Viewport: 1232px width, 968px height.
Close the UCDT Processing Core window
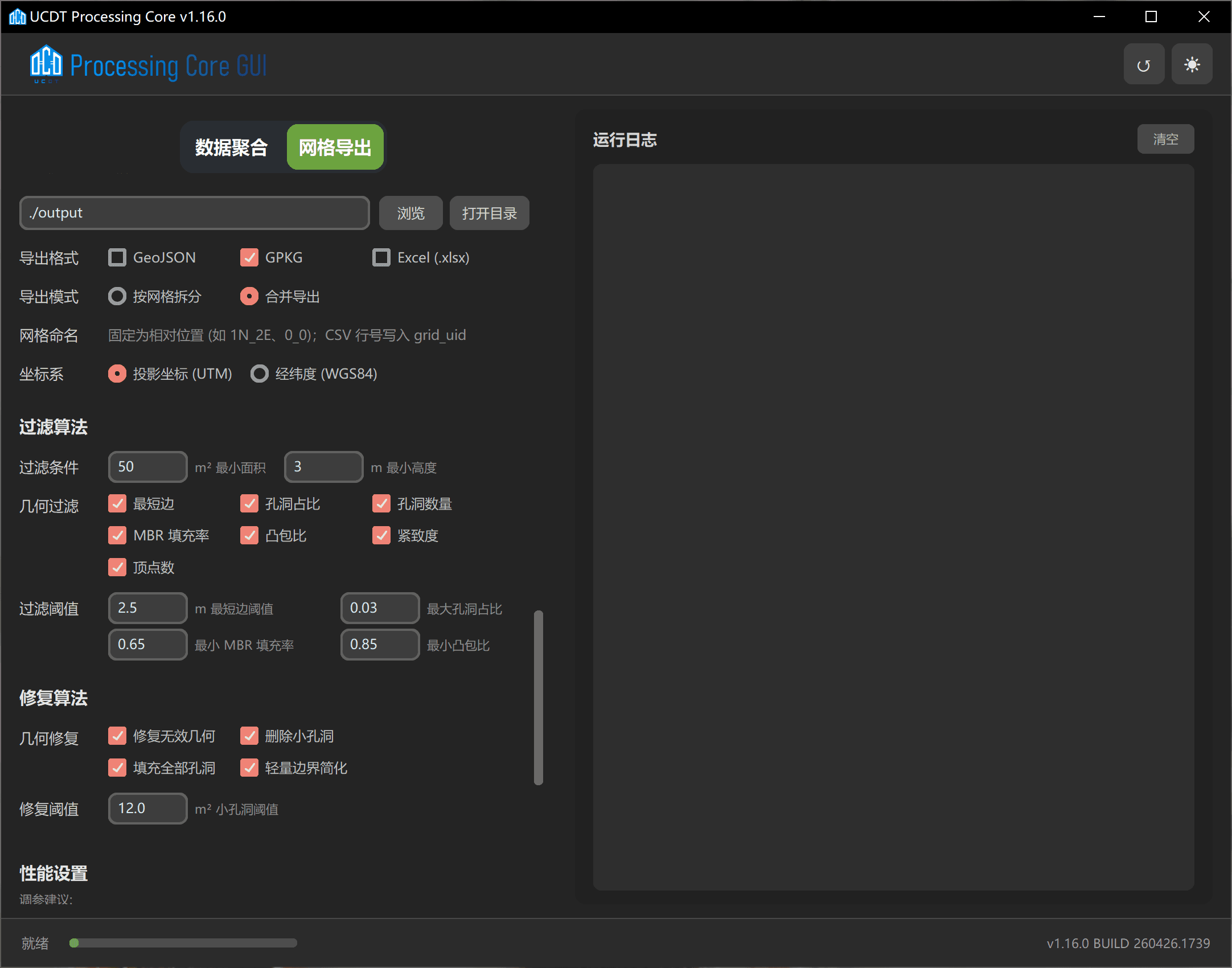tap(1204, 17)
